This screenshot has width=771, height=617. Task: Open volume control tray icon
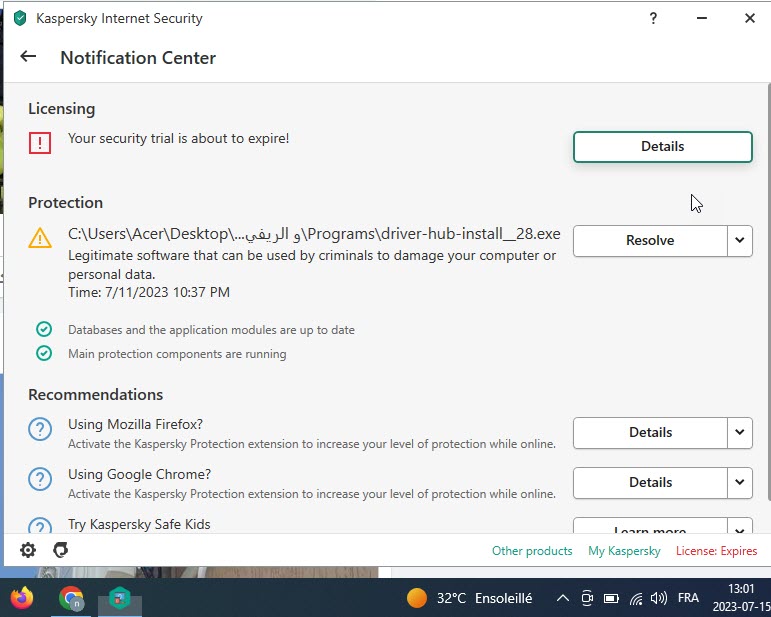click(658, 598)
